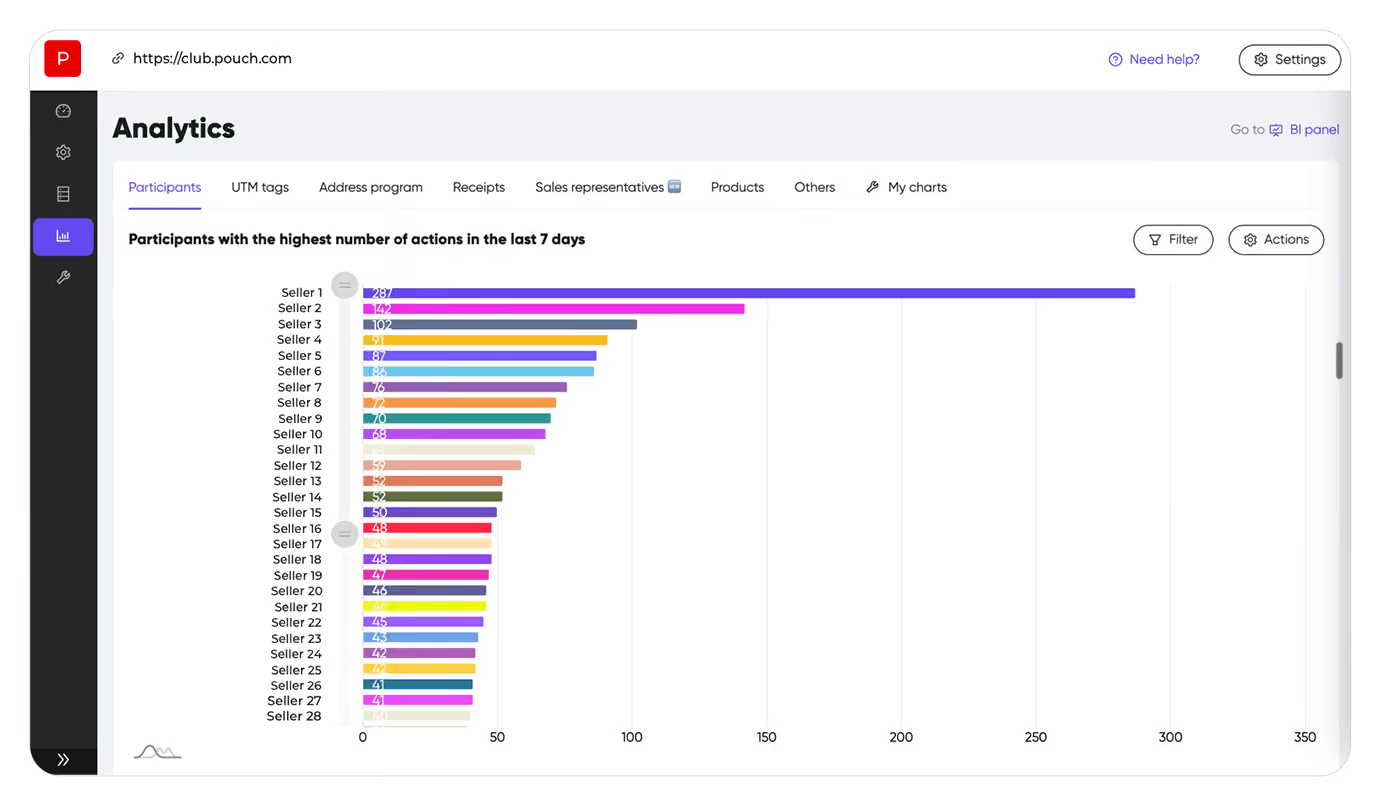Click the page vertical scrollbar thumb
Screen dimensions: 1380x810
tap(1339, 360)
